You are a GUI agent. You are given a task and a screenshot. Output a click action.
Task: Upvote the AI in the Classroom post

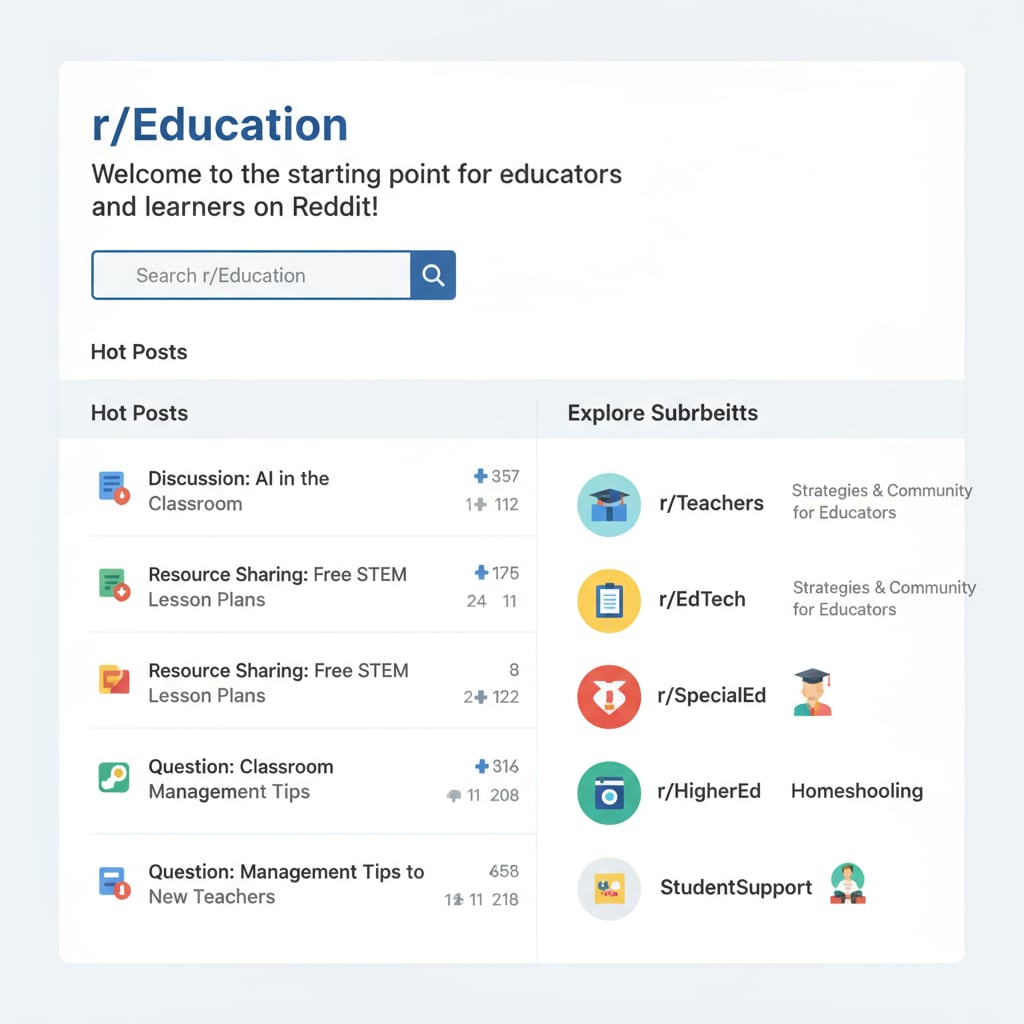tap(481, 477)
